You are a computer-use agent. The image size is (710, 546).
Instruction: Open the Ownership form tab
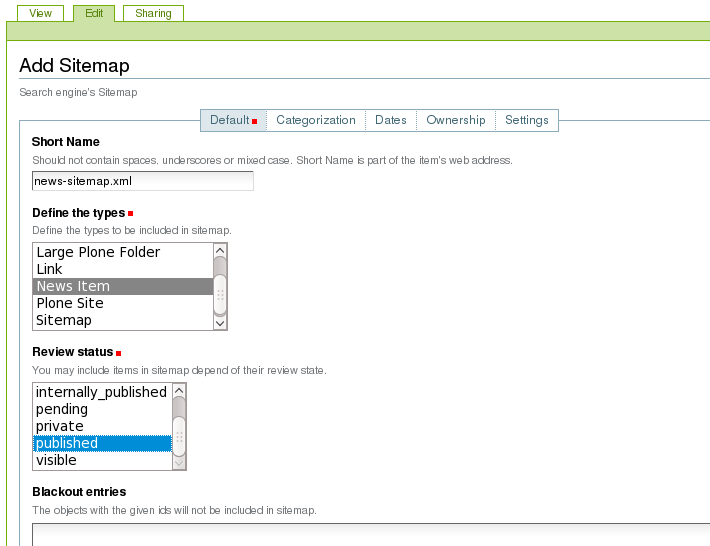point(455,120)
